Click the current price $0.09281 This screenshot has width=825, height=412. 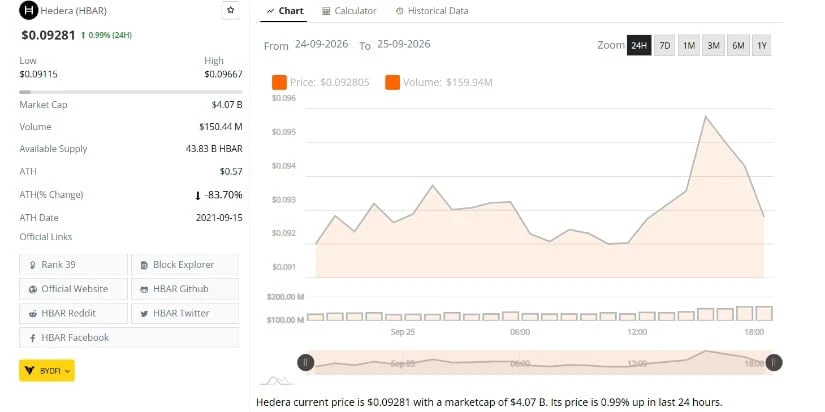point(48,35)
